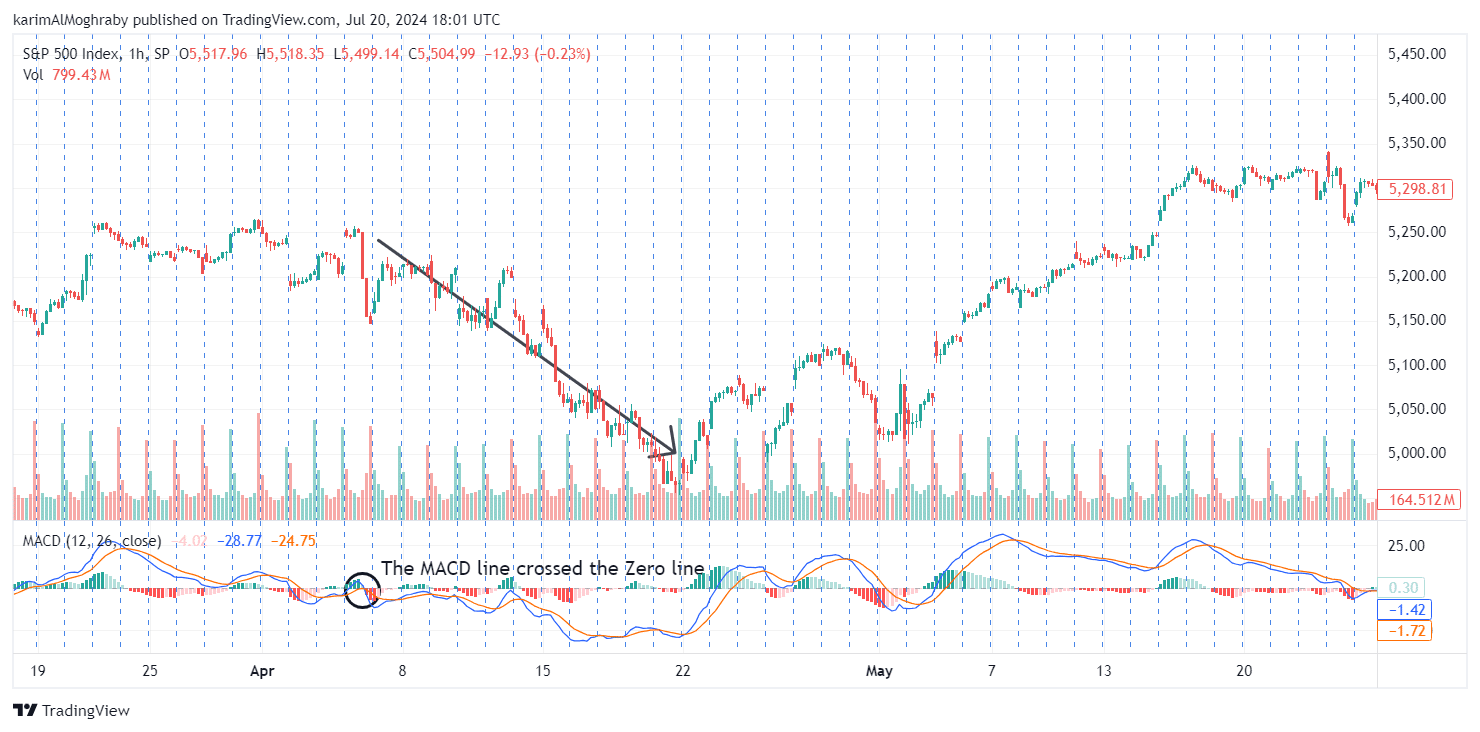Viewport: 1480px width, 732px height.
Task: Click the close value C5,504.99
Action: (x=442, y=54)
